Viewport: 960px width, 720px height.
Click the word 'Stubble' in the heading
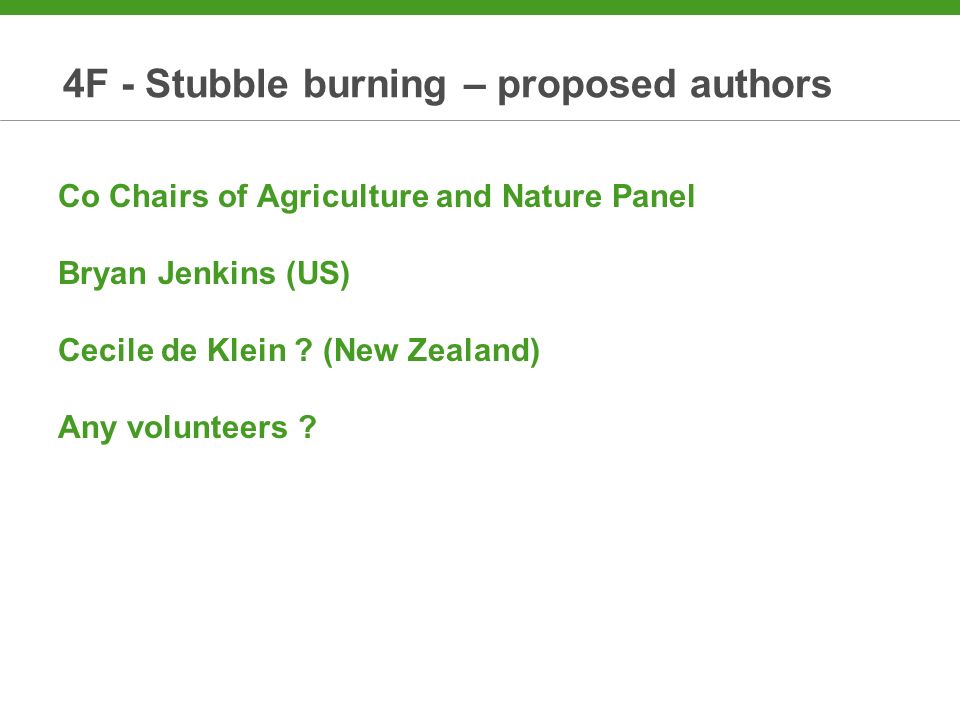coord(216,83)
